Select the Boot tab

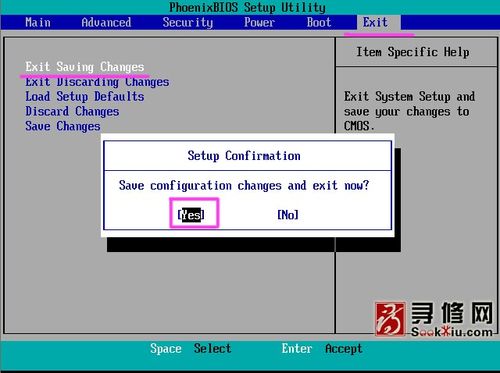319,22
